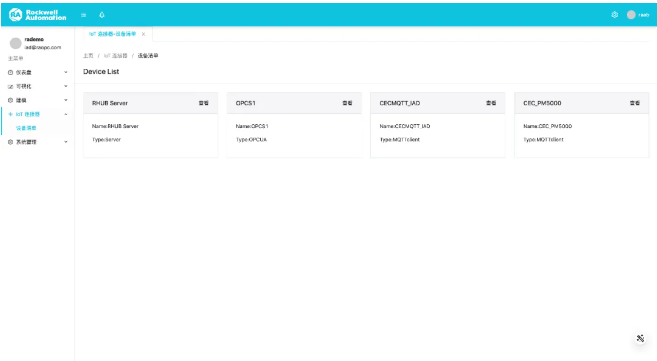This screenshot has height=361, width=657.
Task: Click 查看 on the OPCS1 card
Action: pyautogui.click(x=347, y=103)
